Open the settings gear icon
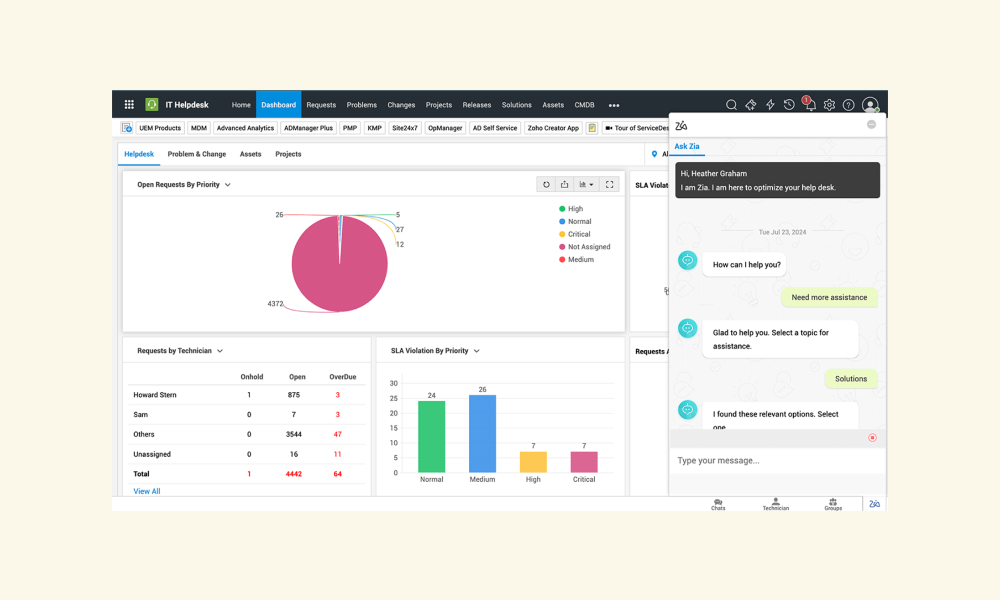This screenshot has width=1000, height=600. coord(829,105)
